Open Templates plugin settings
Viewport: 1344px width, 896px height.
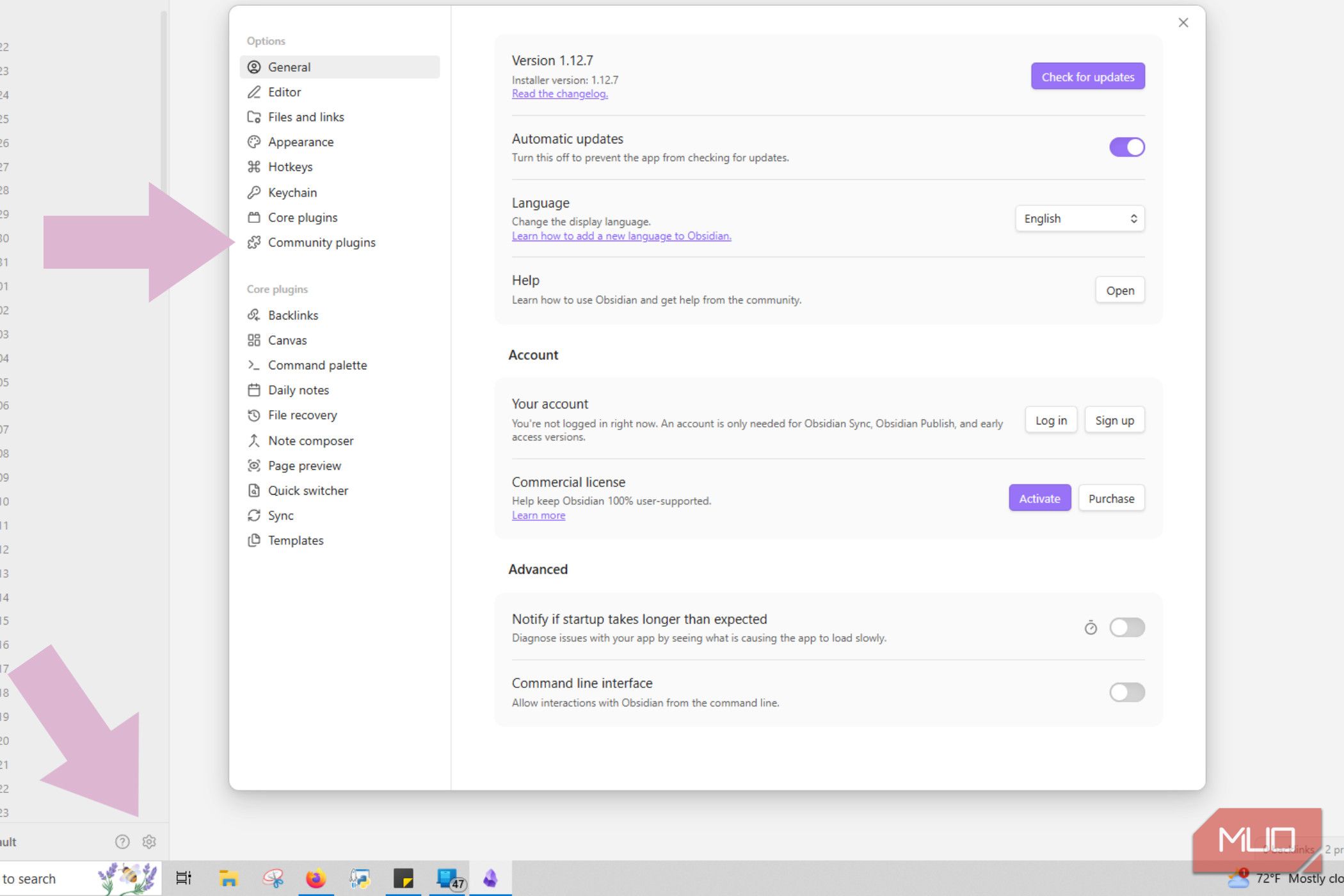click(x=340, y=541)
